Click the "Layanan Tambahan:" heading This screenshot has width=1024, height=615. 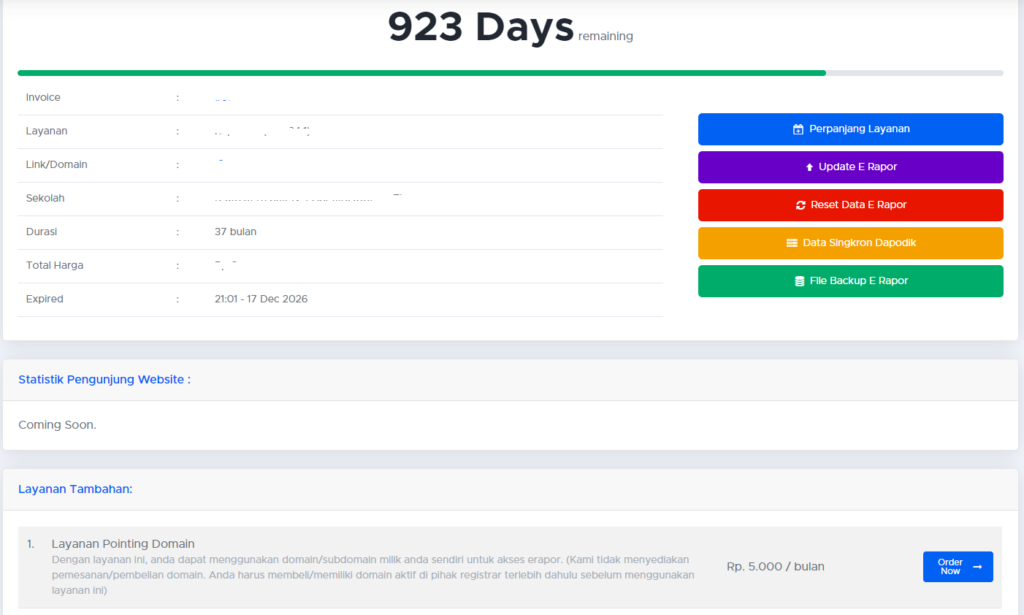tap(75, 489)
